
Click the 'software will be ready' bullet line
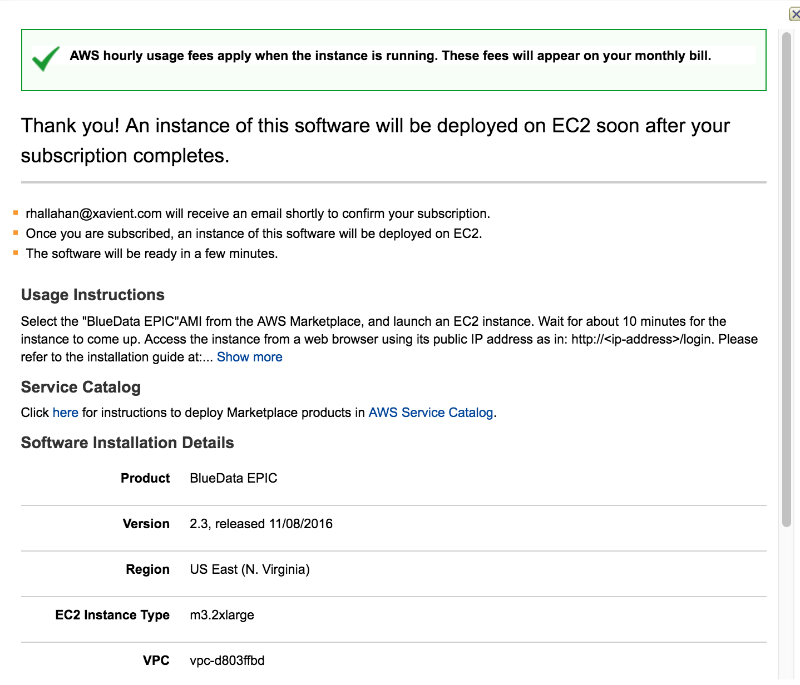click(152, 254)
